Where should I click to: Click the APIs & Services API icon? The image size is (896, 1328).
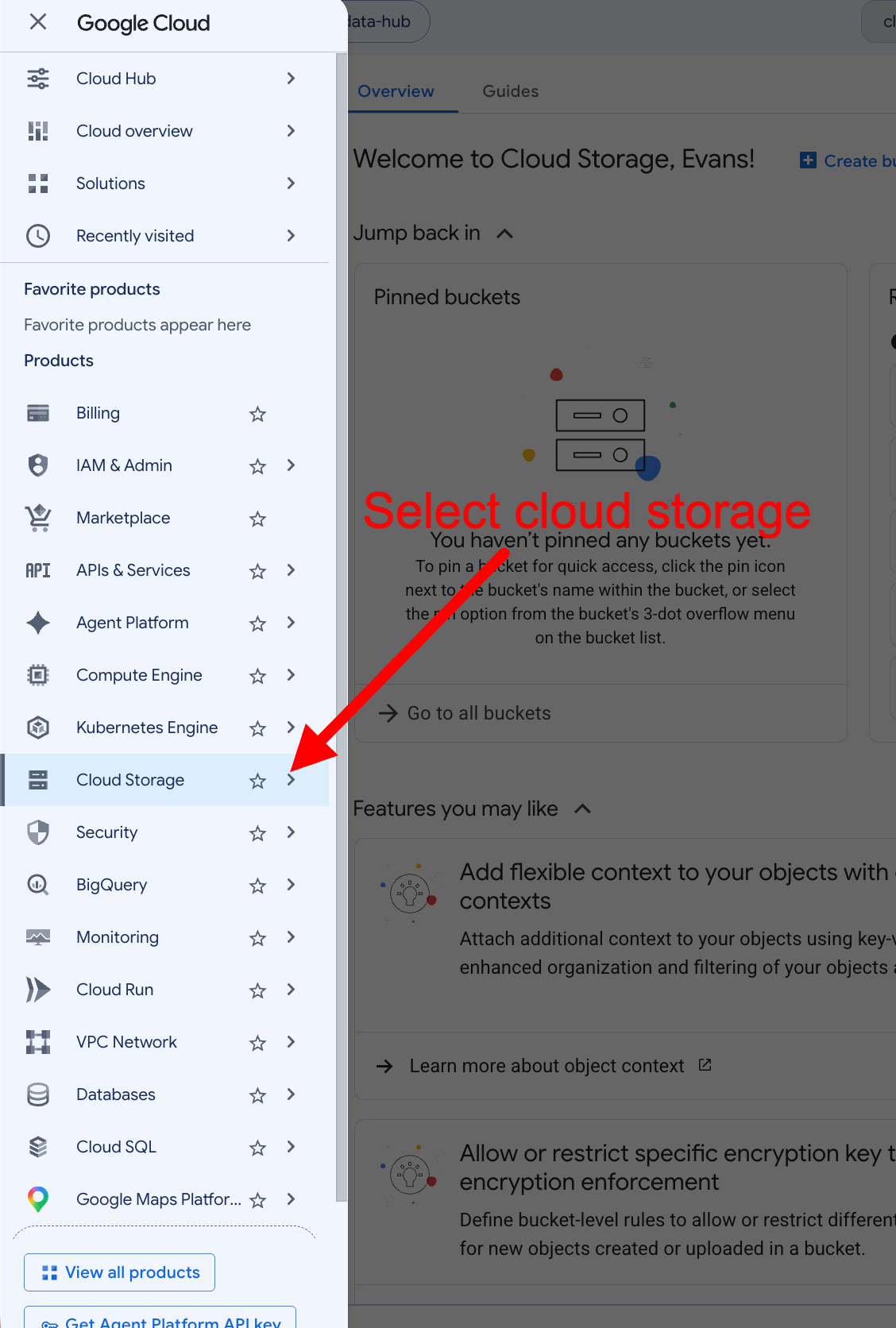[x=38, y=570]
